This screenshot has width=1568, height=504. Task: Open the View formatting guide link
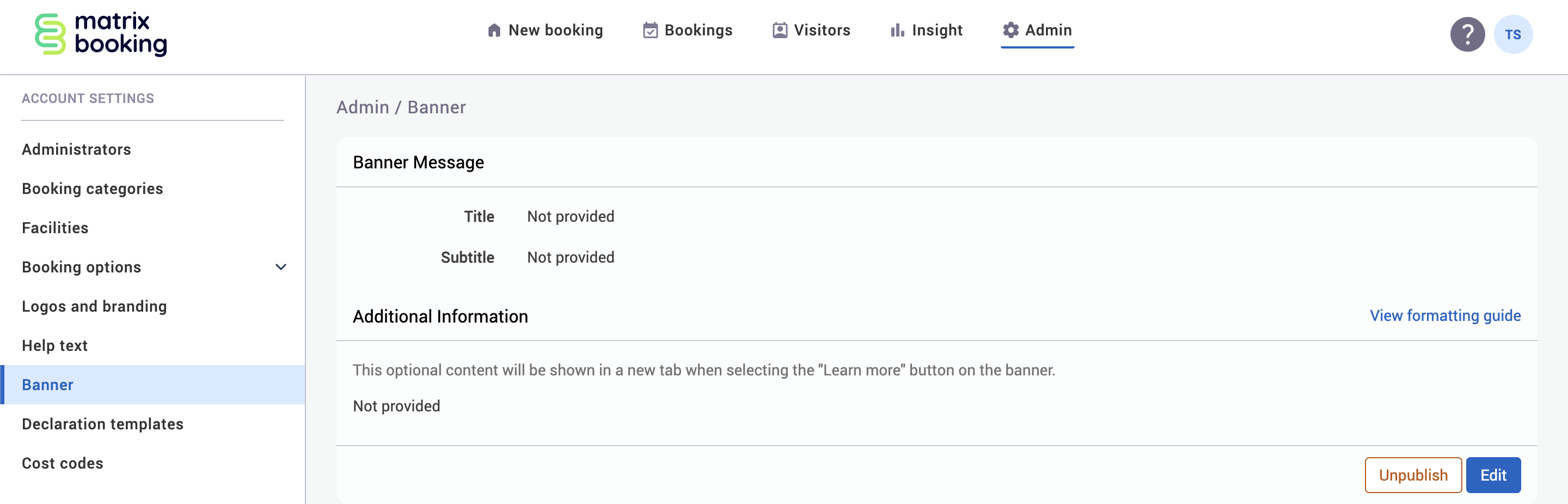[1445, 315]
